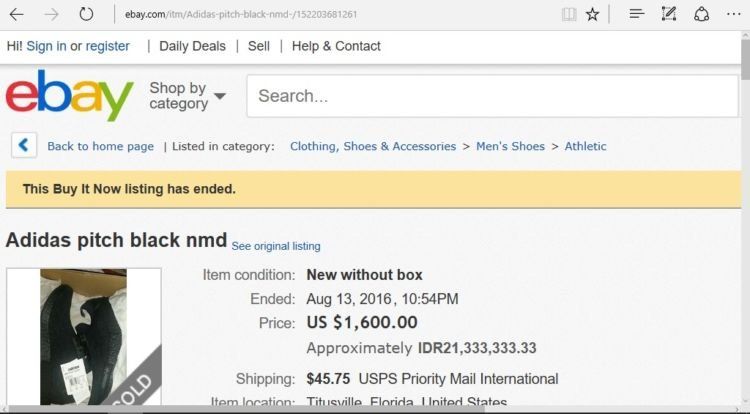Open reading view book icon

click(x=569, y=14)
